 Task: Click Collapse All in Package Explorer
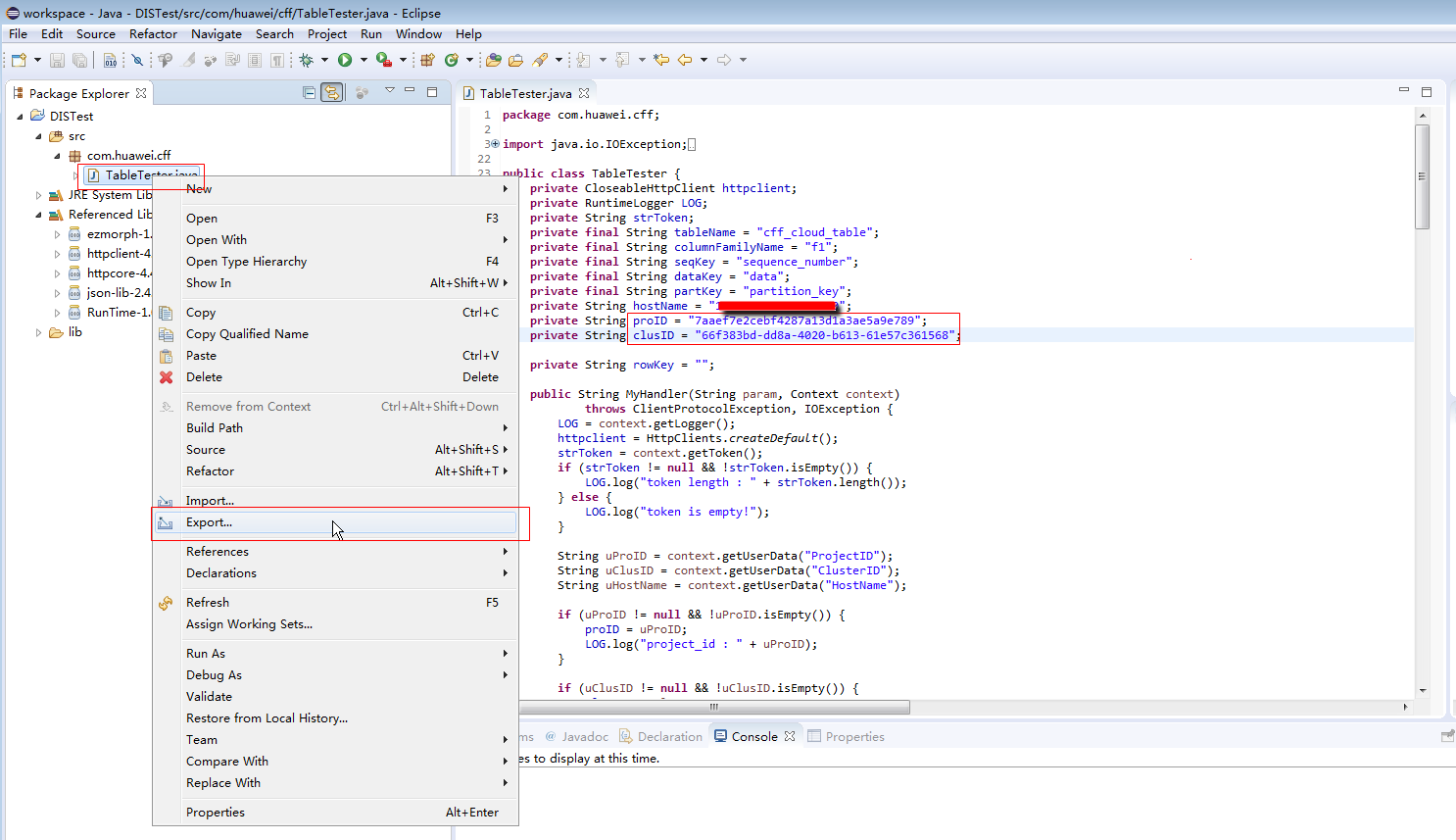tap(310, 92)
